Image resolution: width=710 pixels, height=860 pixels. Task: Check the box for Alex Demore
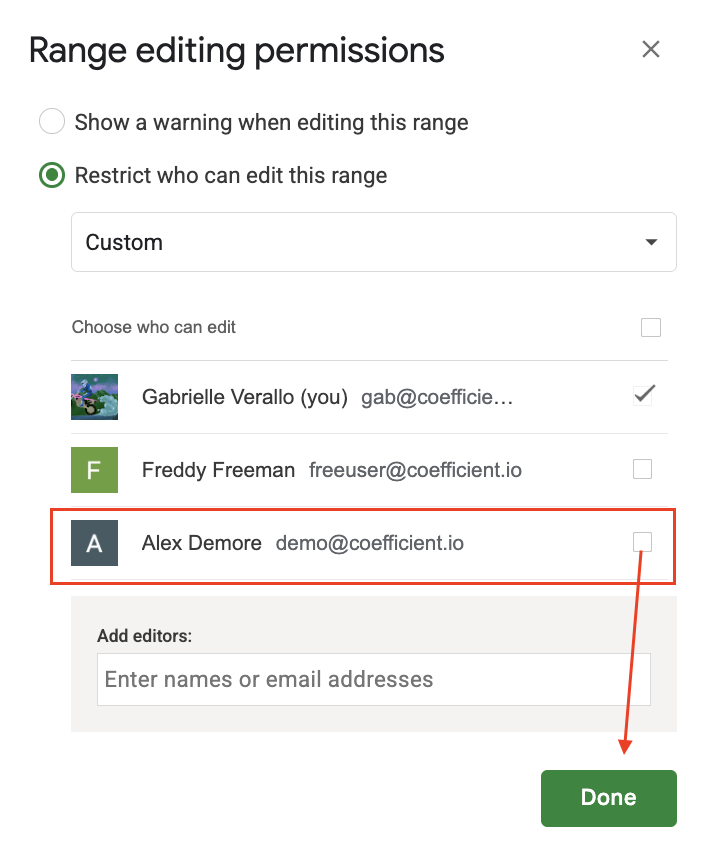coord(643,542)
